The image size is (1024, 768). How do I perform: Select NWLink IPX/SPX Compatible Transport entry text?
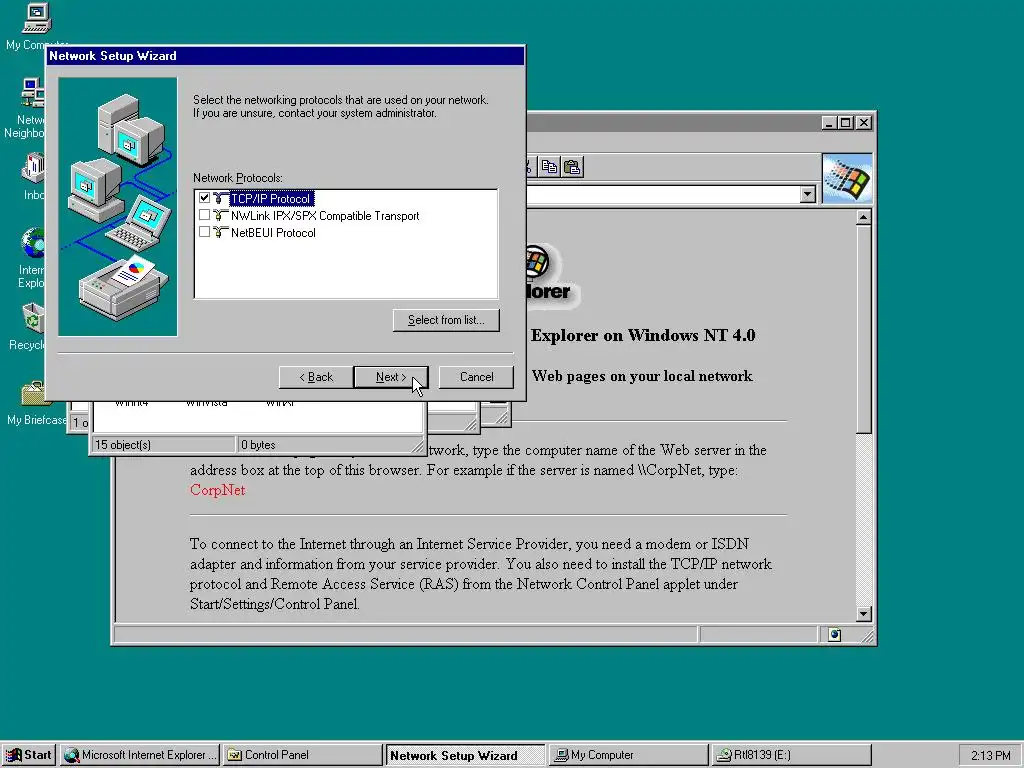[325, 216]
